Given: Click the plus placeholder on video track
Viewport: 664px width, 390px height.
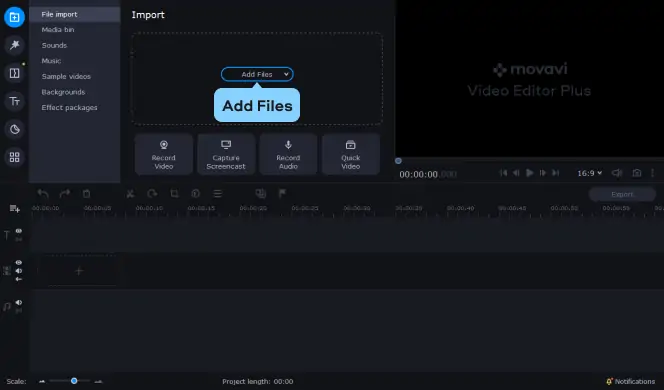Looking at the screenshot, I should coord(79,271).
